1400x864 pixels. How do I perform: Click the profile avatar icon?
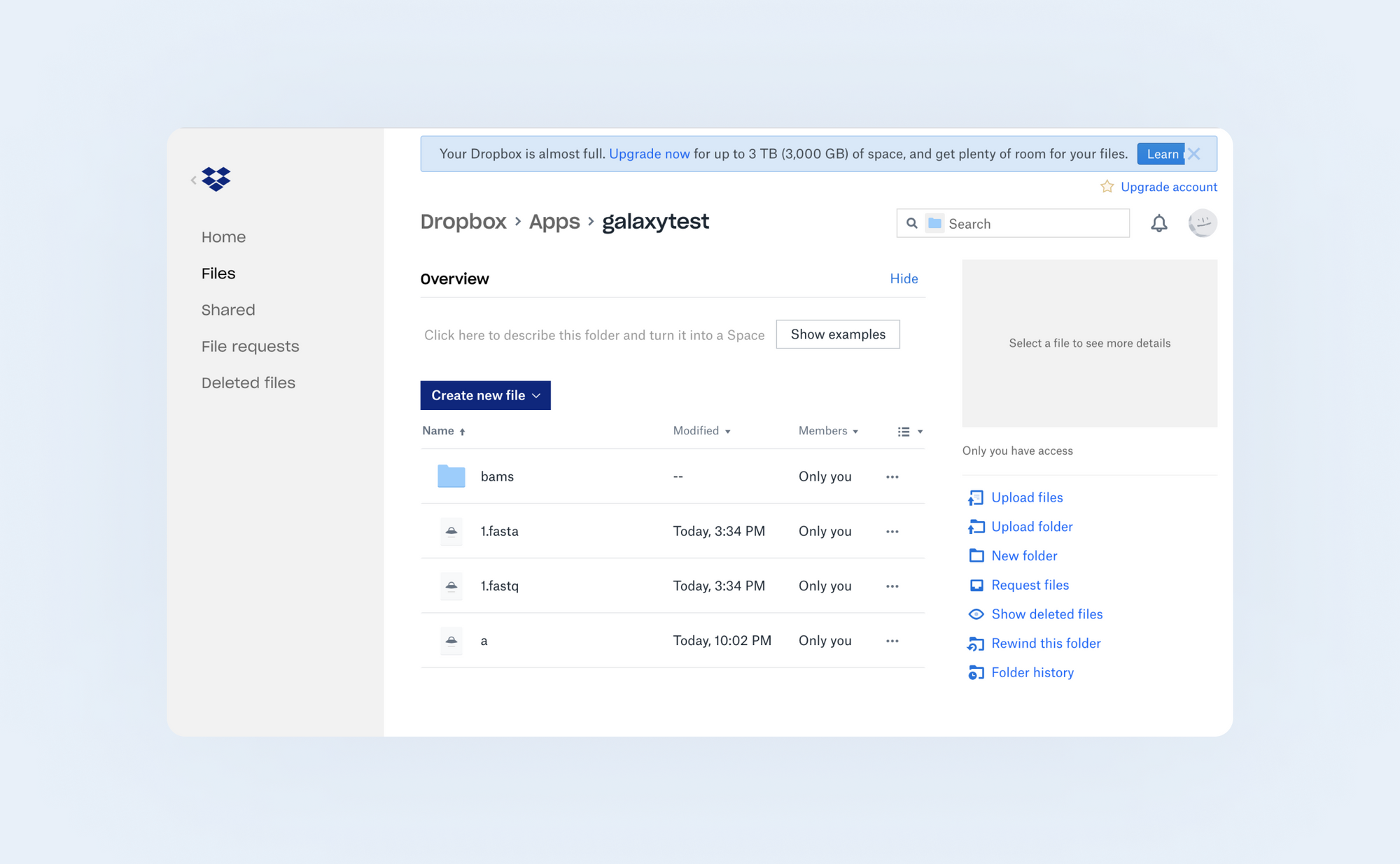click(1202, 223)
